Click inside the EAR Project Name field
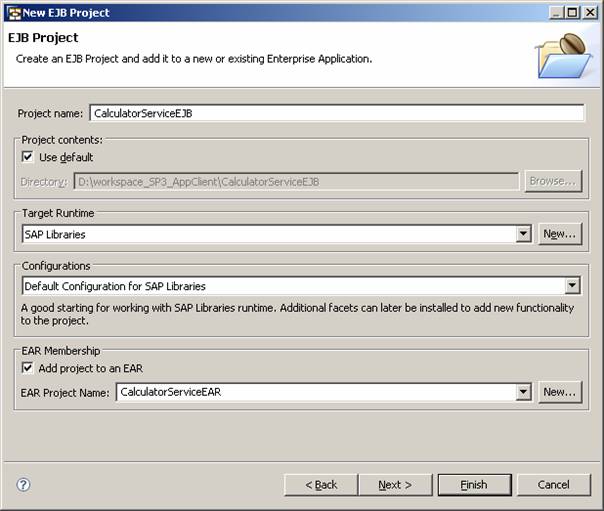Screen dimensions: 604x511 (315, 392)
